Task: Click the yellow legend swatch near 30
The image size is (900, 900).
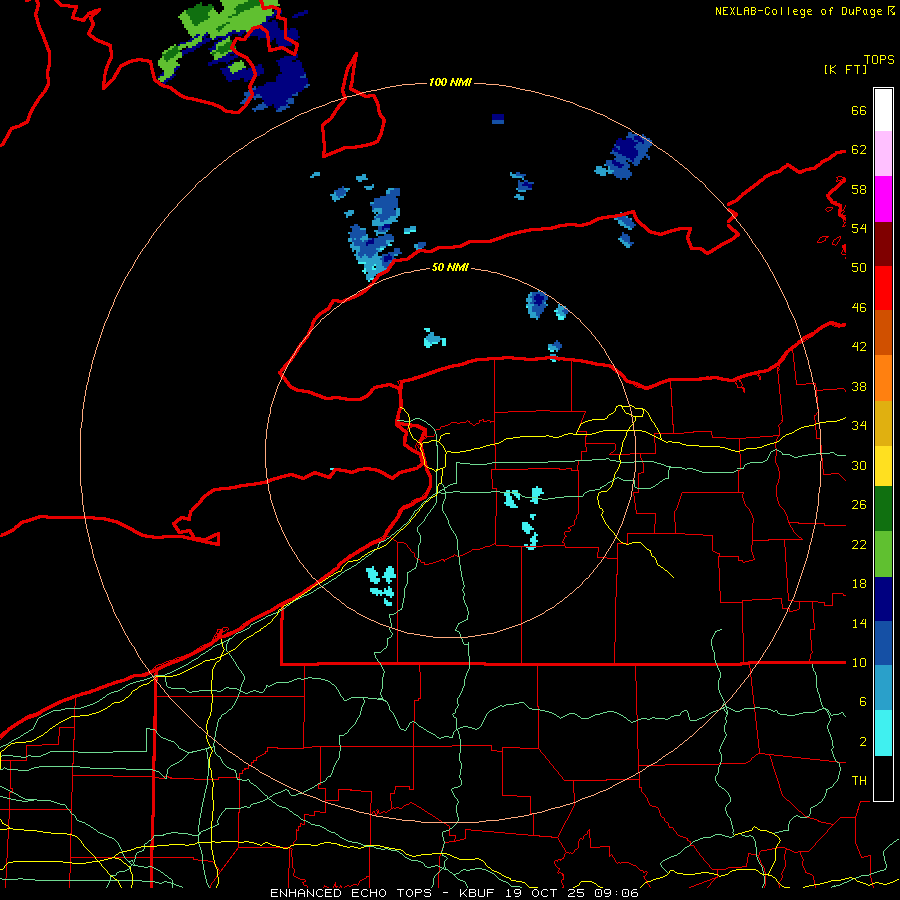Action: 883,466
